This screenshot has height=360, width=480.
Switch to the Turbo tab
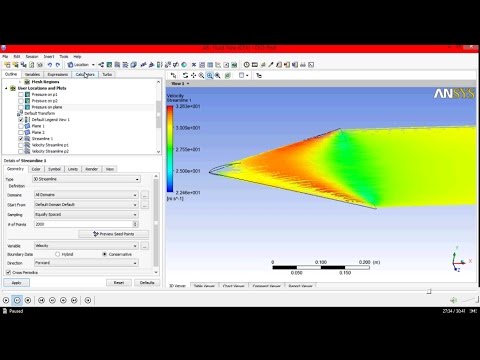point(107,74)
